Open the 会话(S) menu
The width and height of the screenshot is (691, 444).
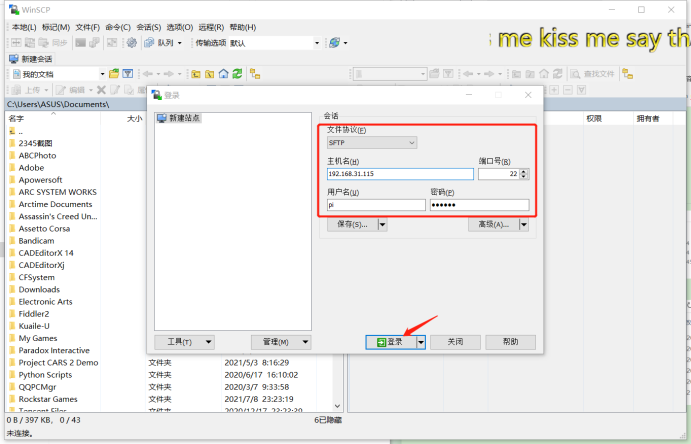point(149,27)
